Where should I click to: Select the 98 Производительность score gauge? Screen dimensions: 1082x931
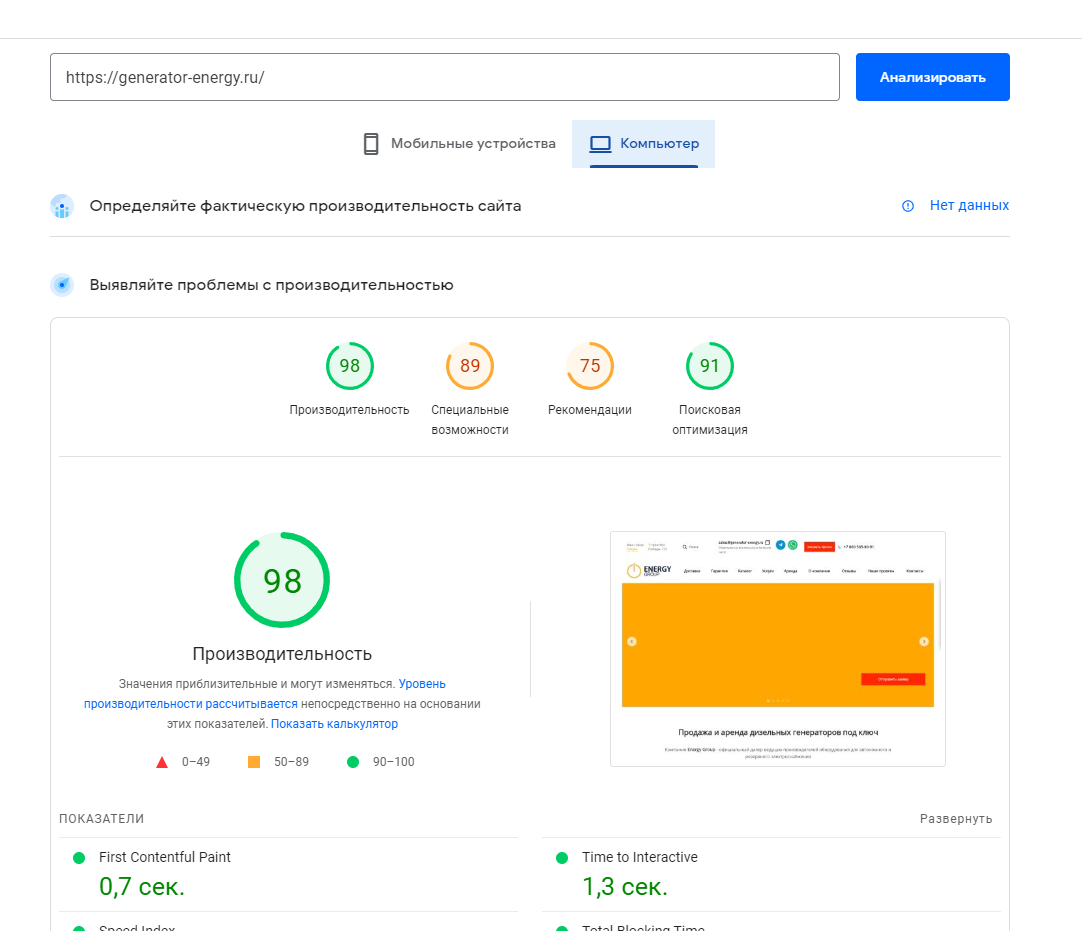pyautogui.click(x=349, y=366)
